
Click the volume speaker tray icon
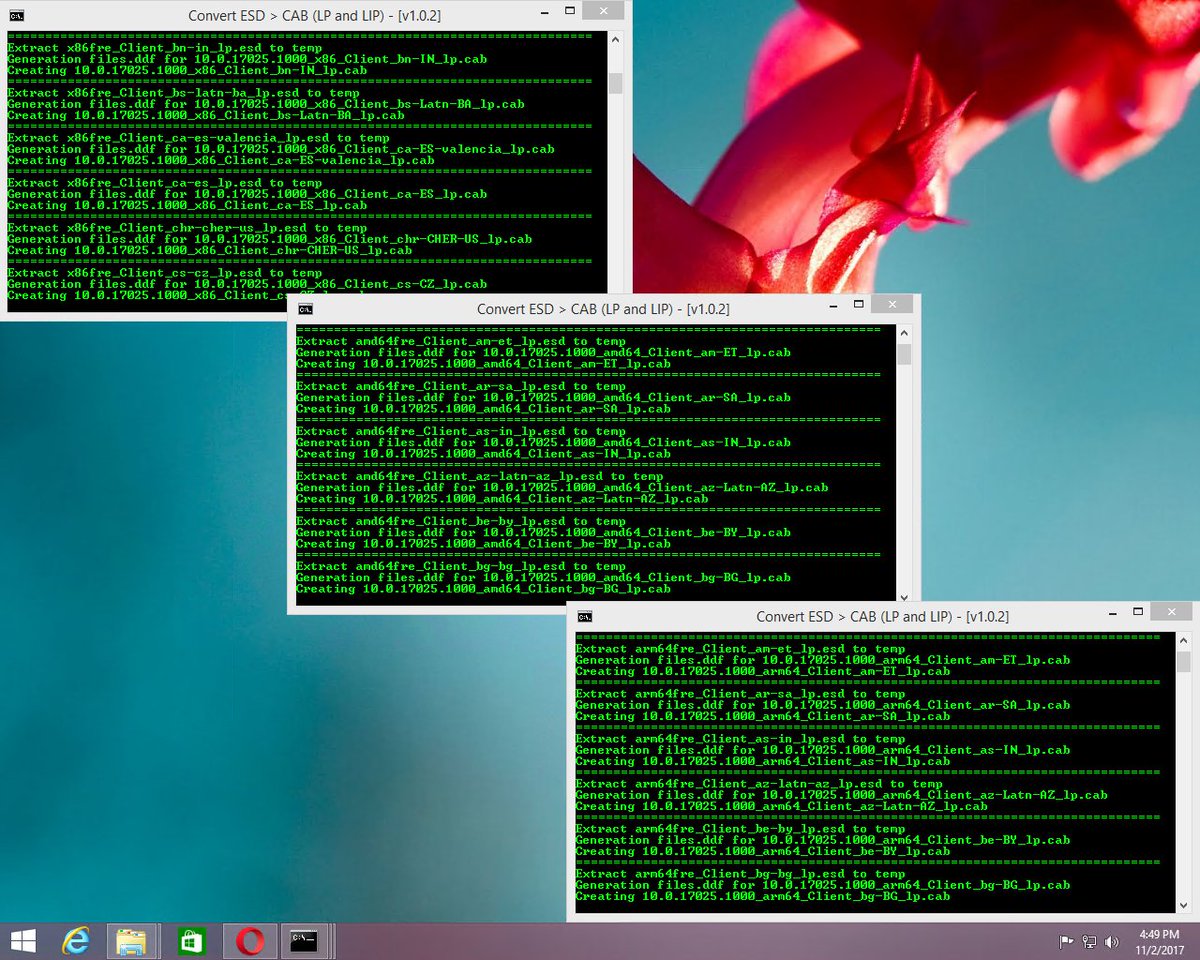pos(1111,942)
